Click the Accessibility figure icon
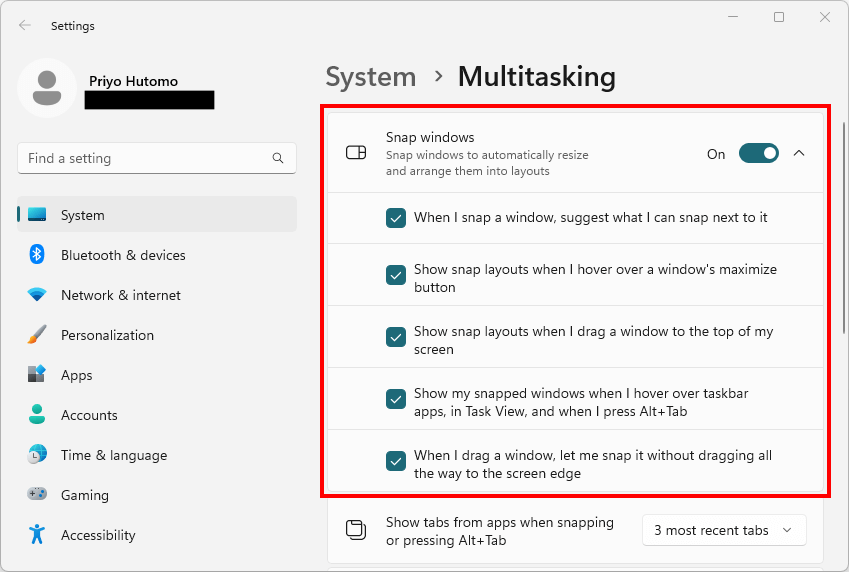 [37, 535]
